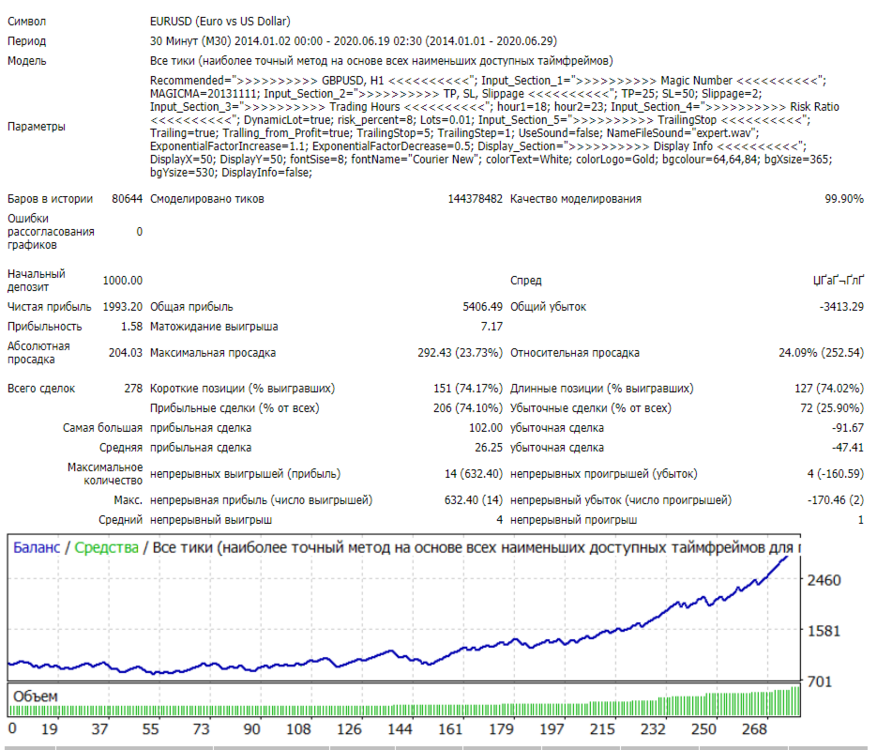
Task: Click the modelled ticks value 144378482
Action: pos(475,199)
